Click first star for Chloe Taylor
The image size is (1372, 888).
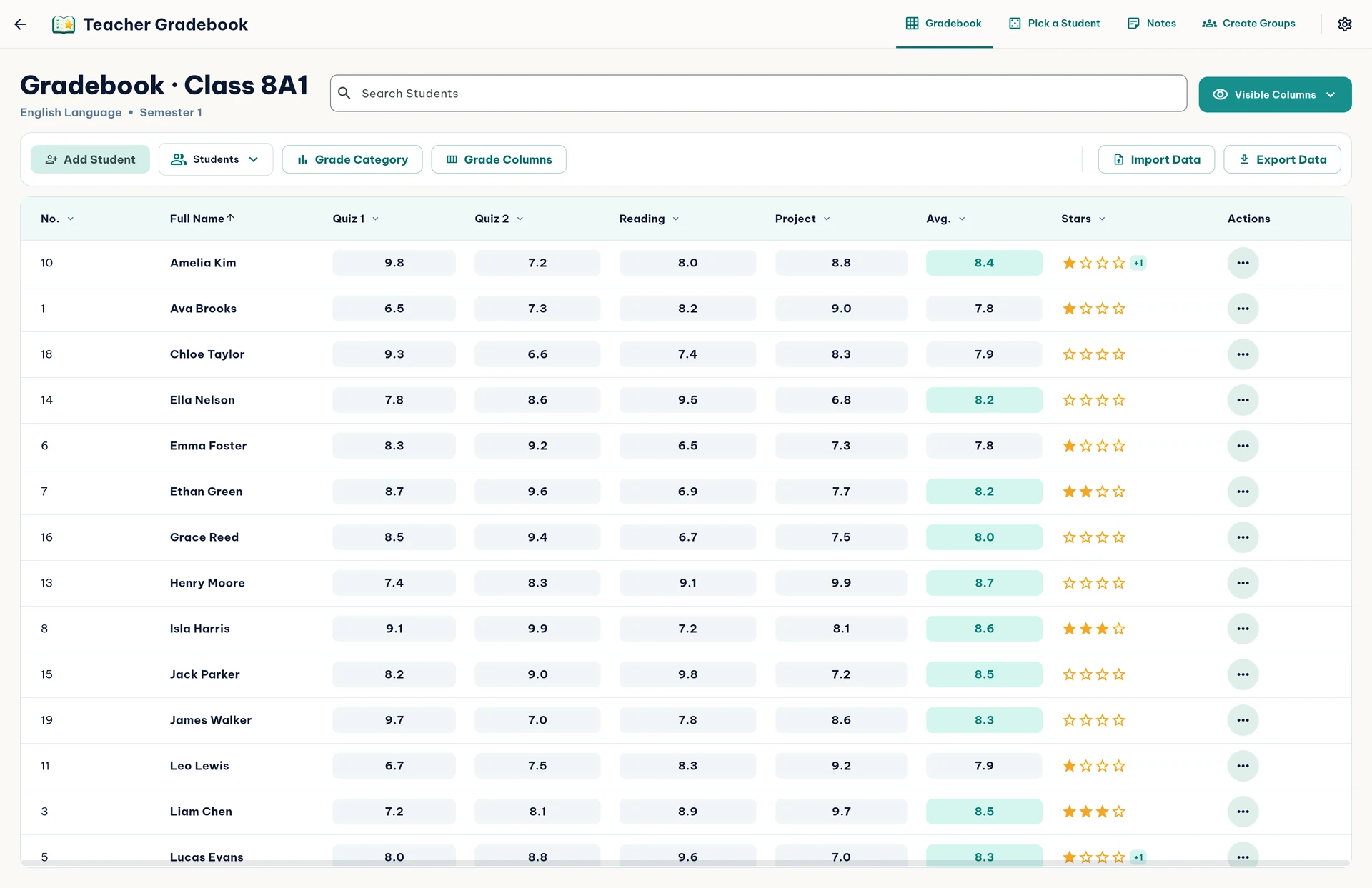pos(1070,354)
